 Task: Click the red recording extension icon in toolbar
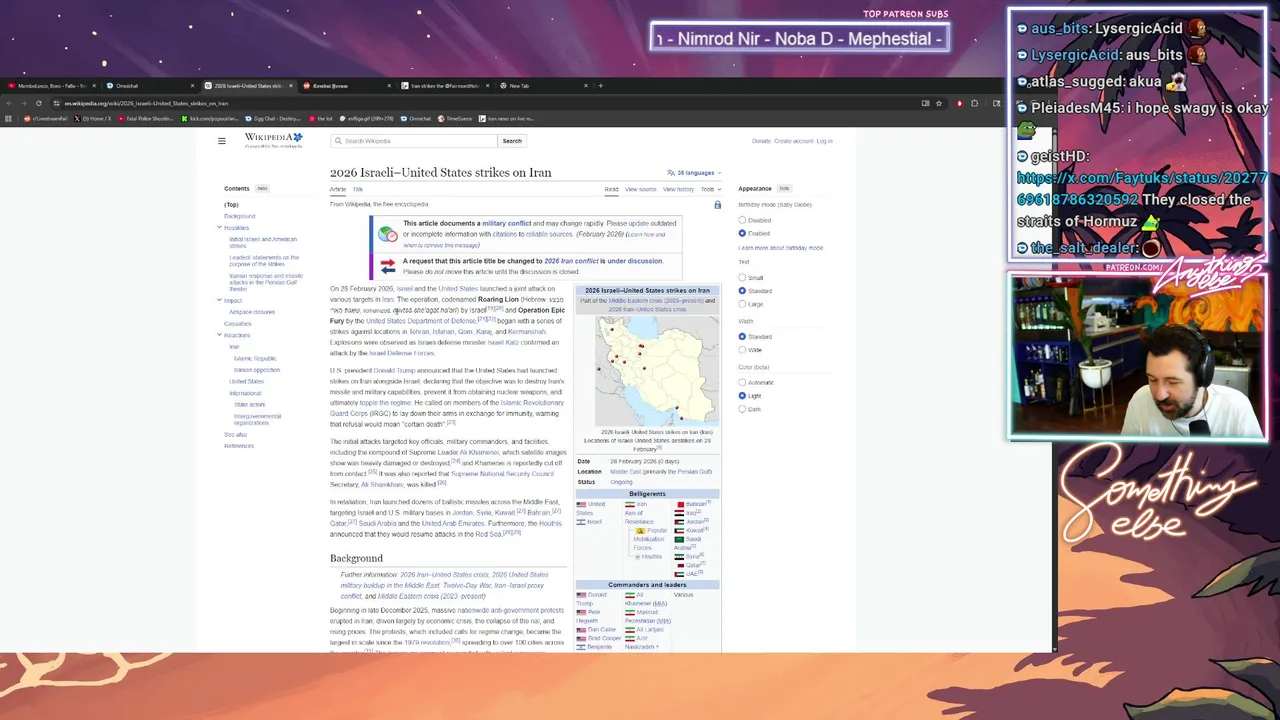tap(959, 103)
